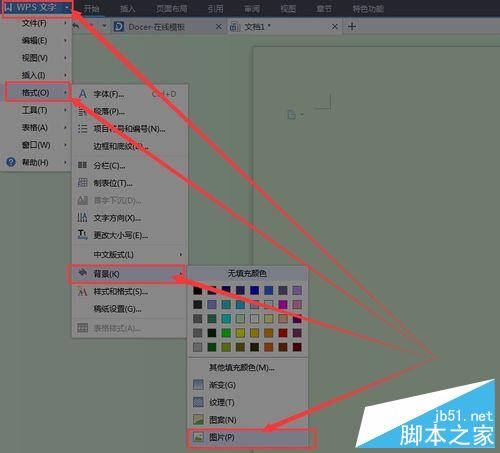Pick the bright green swatch in fourth row
The width and height of the screenshot is (500, 453).
(226, 333)
